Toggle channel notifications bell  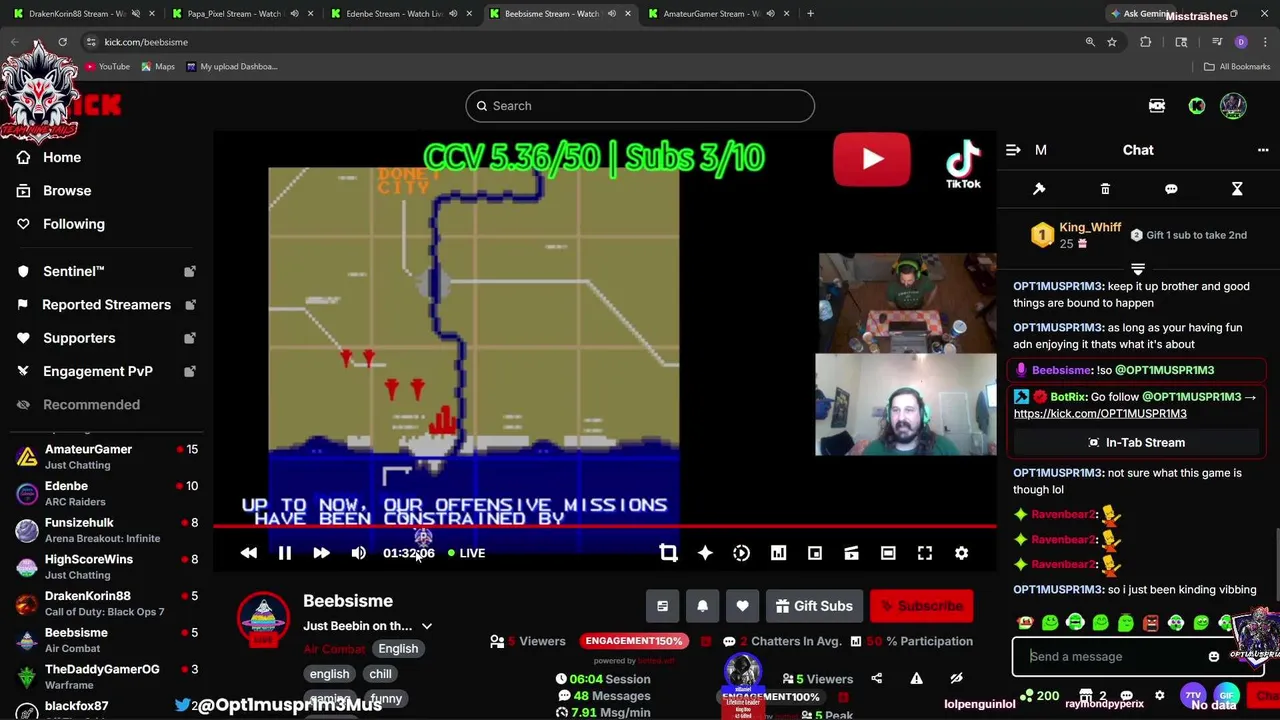702,606
